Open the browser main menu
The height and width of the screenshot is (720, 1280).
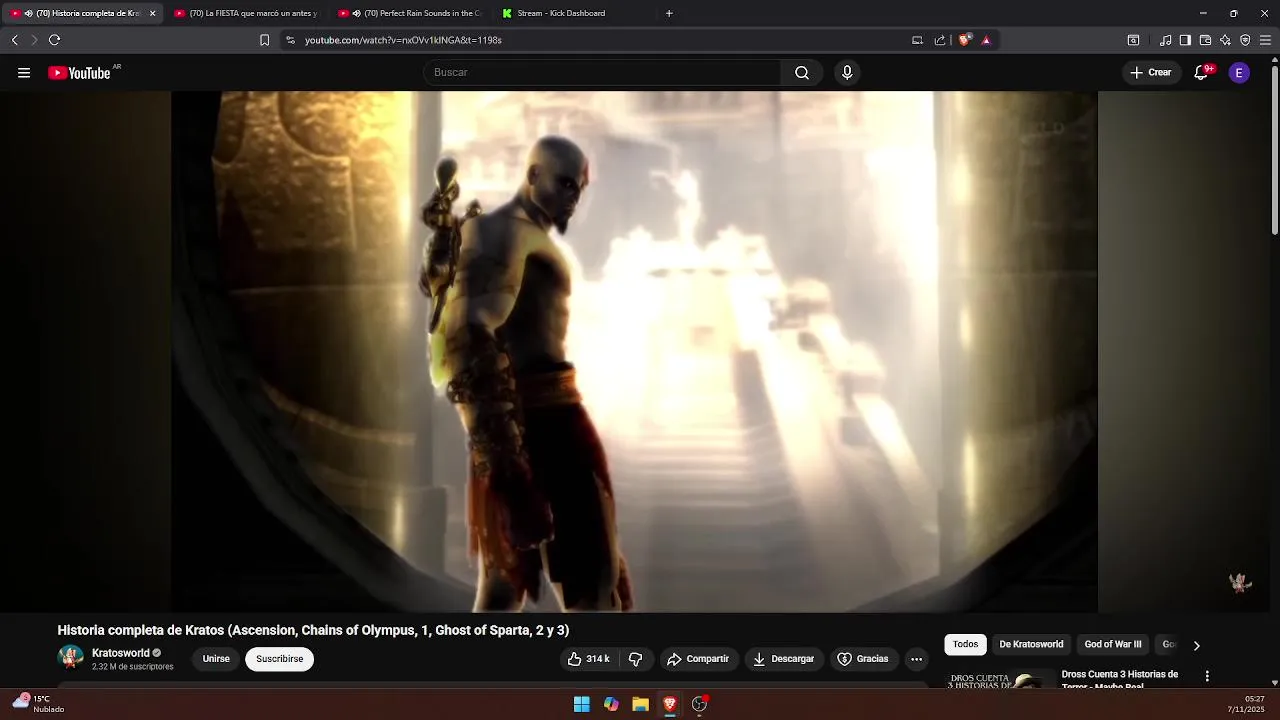point(1265,40)
